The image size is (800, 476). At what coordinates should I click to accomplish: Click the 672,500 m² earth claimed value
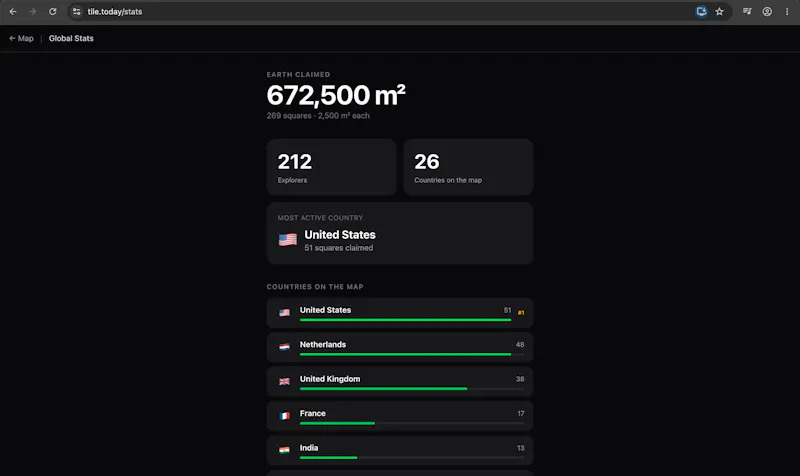(336, 95)
